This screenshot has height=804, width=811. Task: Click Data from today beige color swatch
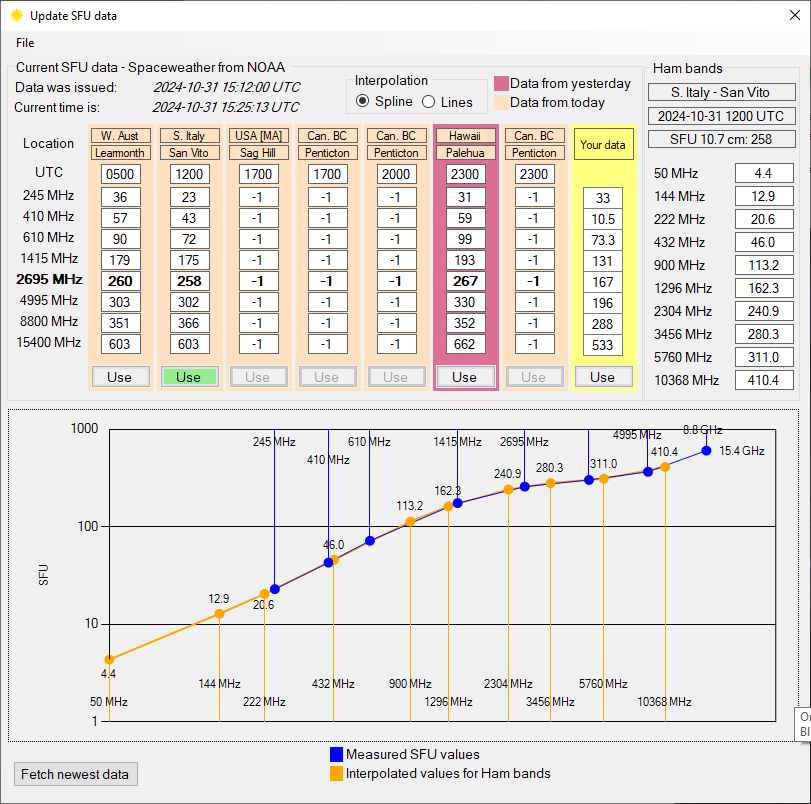point(501,102)
